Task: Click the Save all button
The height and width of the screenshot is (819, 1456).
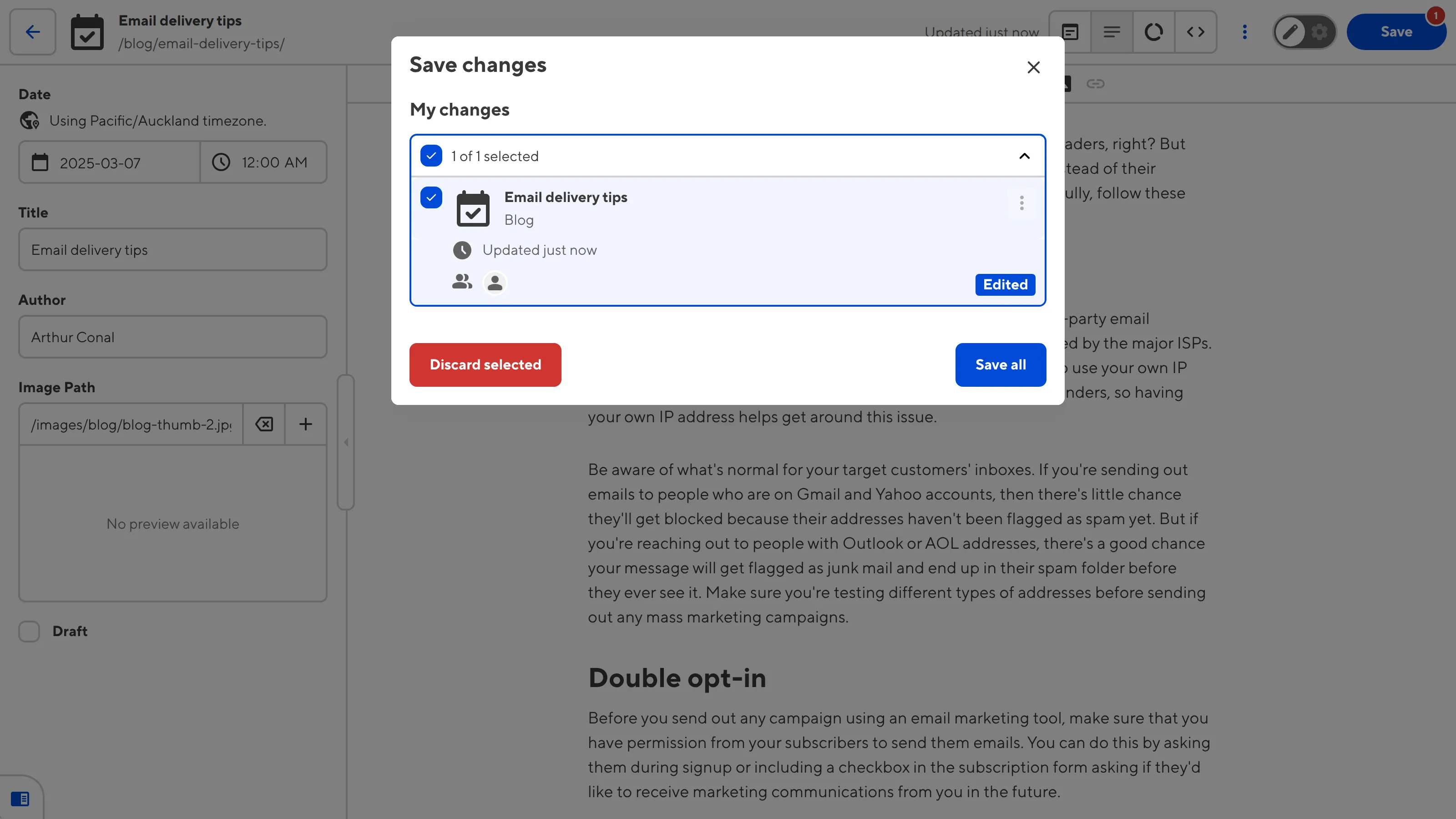Action: coord(1000,364)
